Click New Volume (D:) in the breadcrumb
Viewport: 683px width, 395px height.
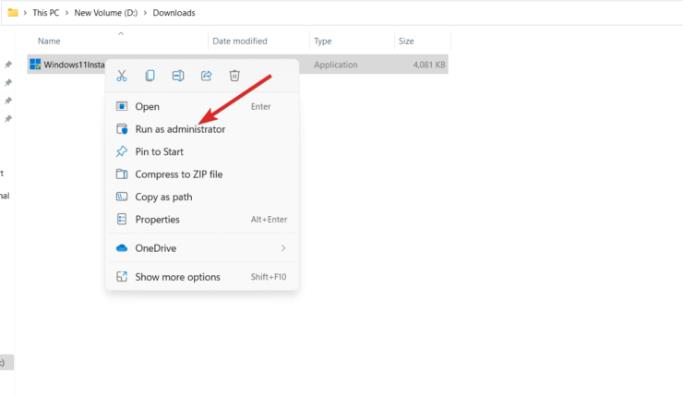(x=105, y=13)
